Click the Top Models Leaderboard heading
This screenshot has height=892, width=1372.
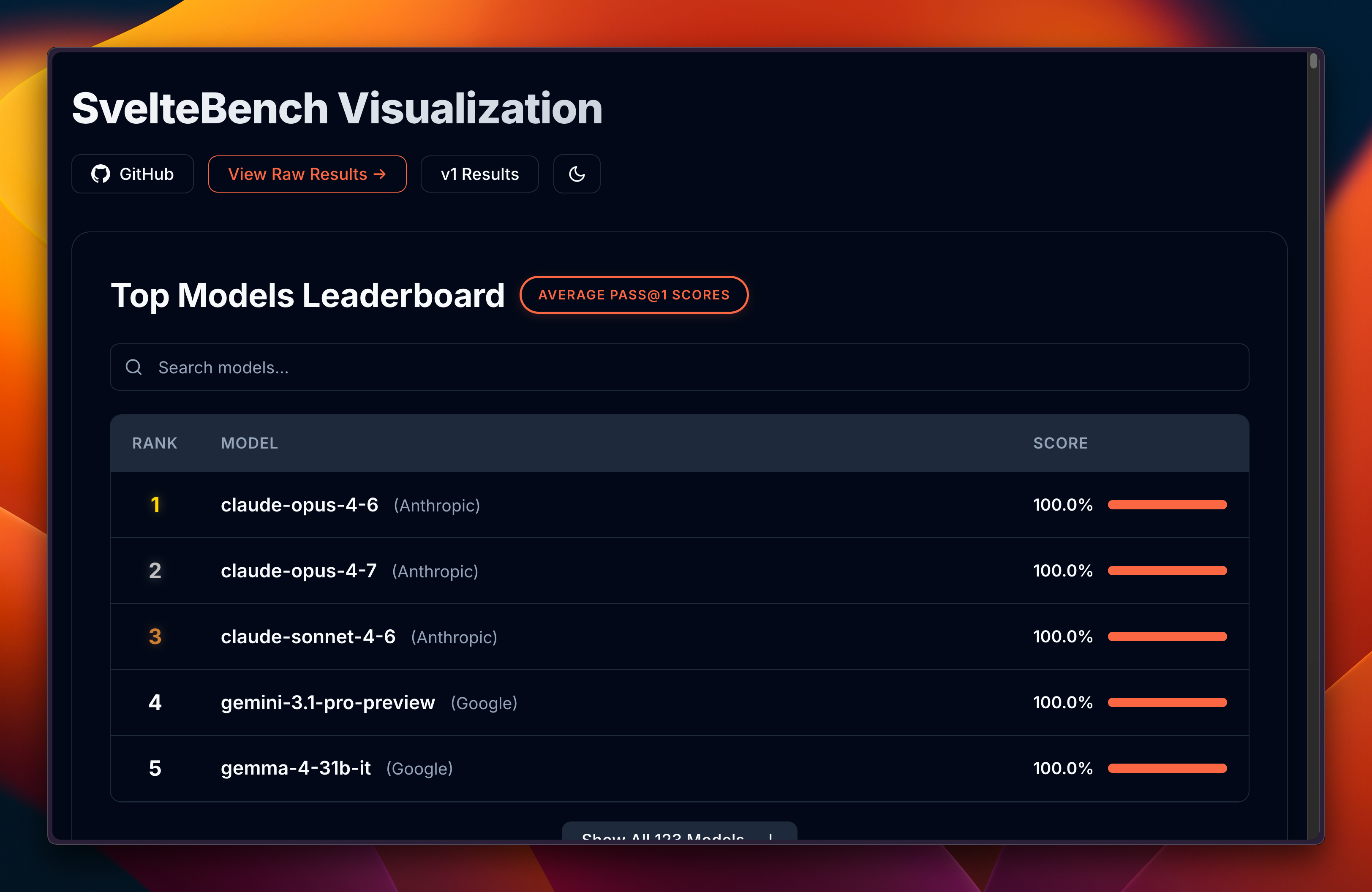tap(307, 295)
